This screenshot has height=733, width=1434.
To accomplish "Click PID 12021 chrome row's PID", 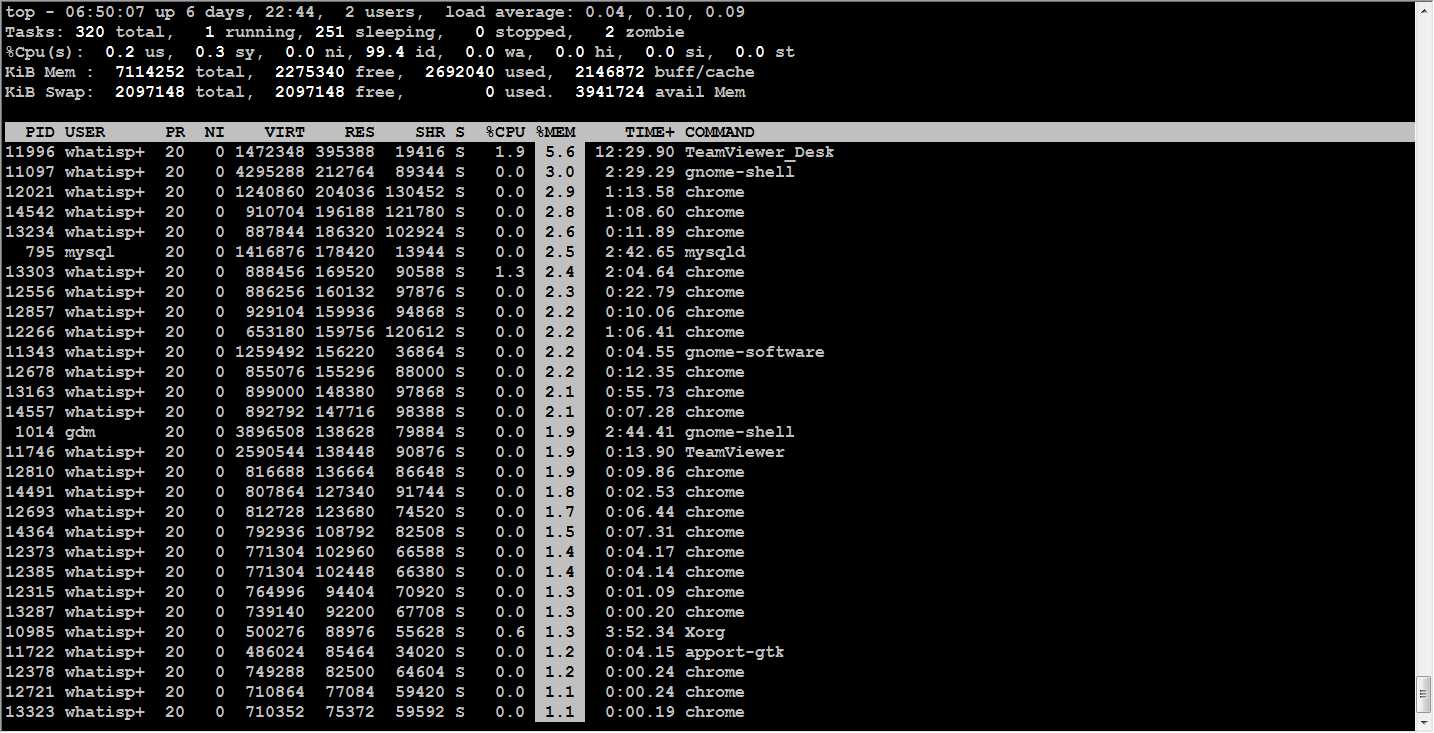I will 30,192.
